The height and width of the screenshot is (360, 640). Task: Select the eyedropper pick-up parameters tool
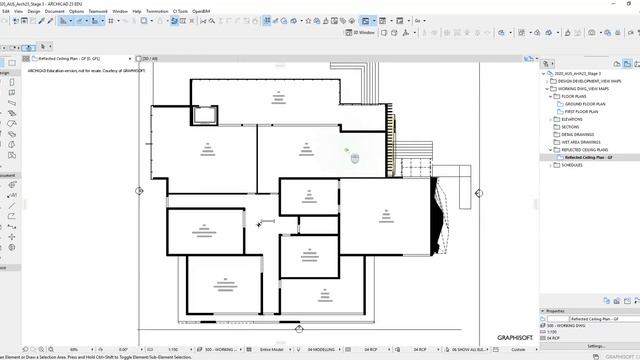tap(42, 21)
